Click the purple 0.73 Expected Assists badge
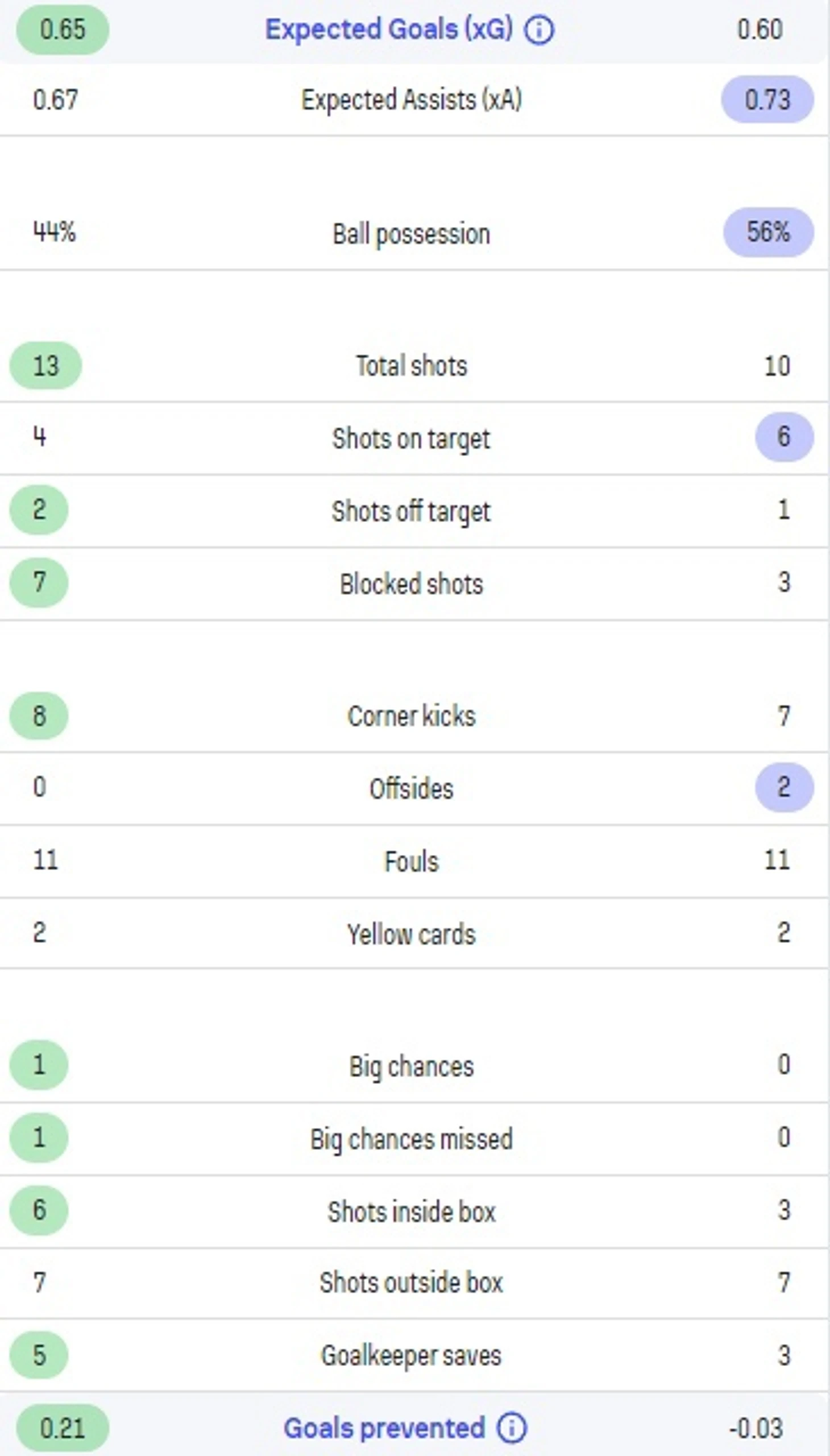This screenshot has height=1456, width=830. coord(767,100)
